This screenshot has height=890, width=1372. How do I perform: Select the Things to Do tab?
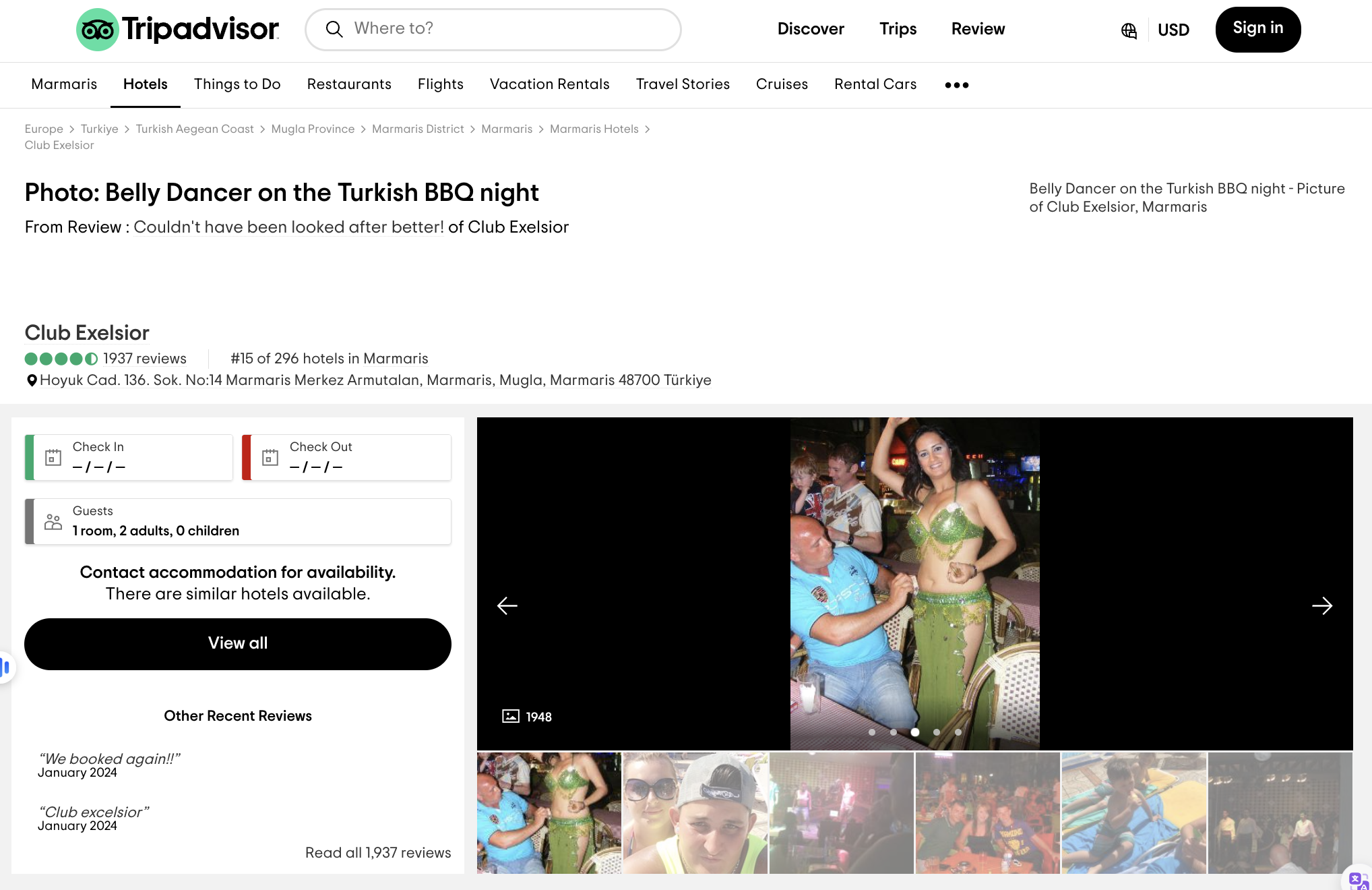click(x=237, y=84)
